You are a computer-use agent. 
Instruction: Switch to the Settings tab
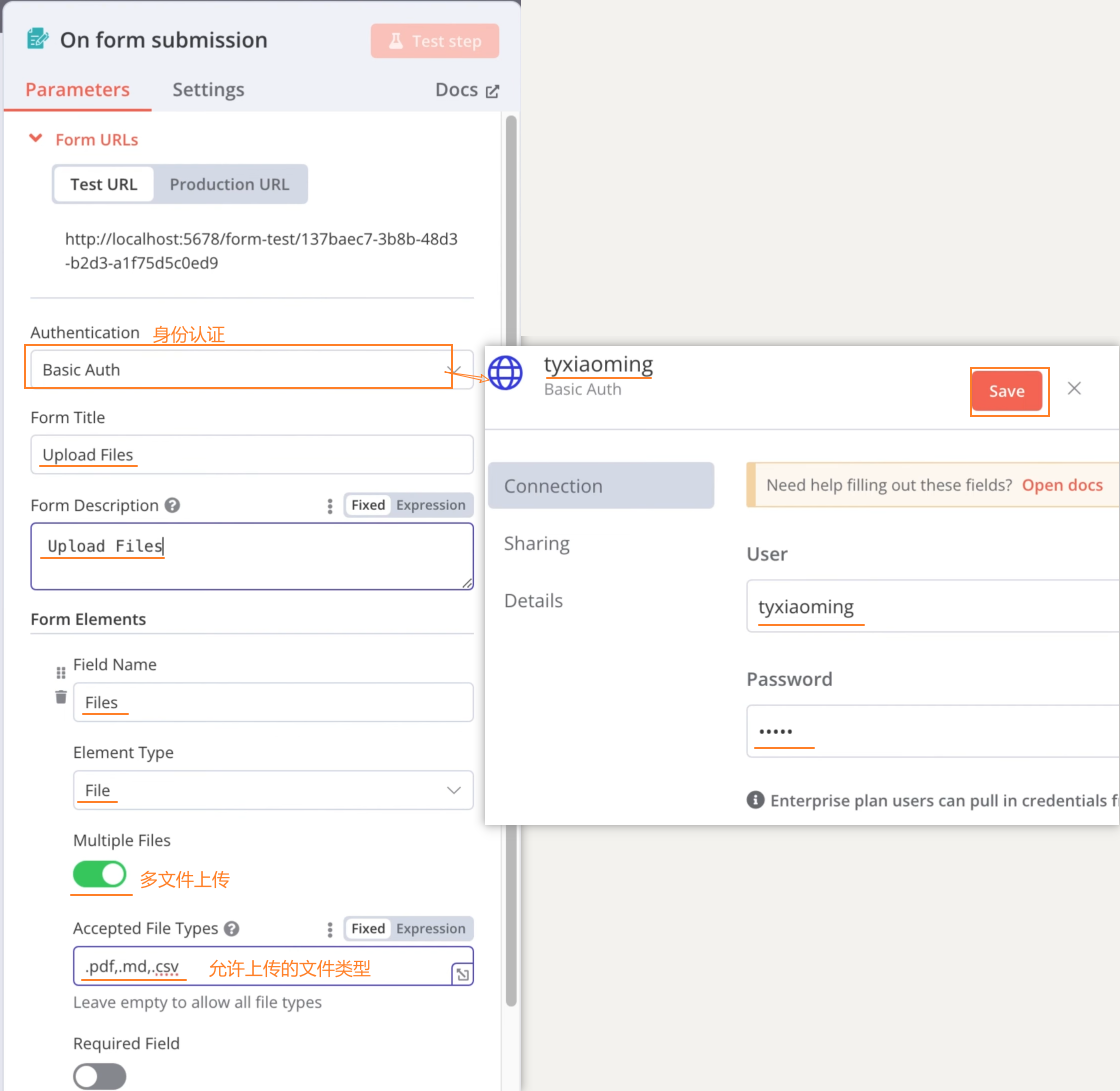click(x=208, y=90)
